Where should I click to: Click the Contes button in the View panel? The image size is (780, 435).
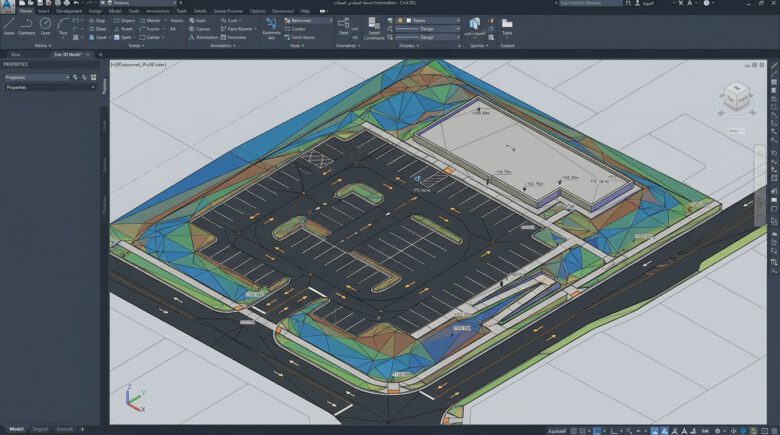[x=295, y=29]
